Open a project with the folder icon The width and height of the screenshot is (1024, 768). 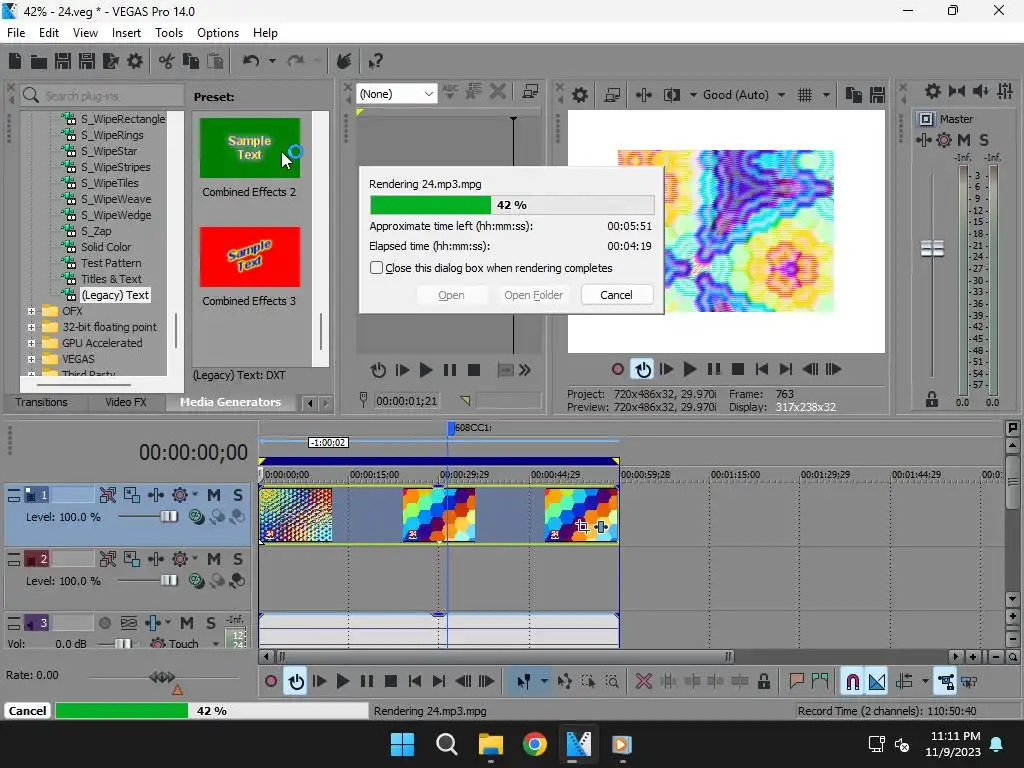(x=39, y=61)
